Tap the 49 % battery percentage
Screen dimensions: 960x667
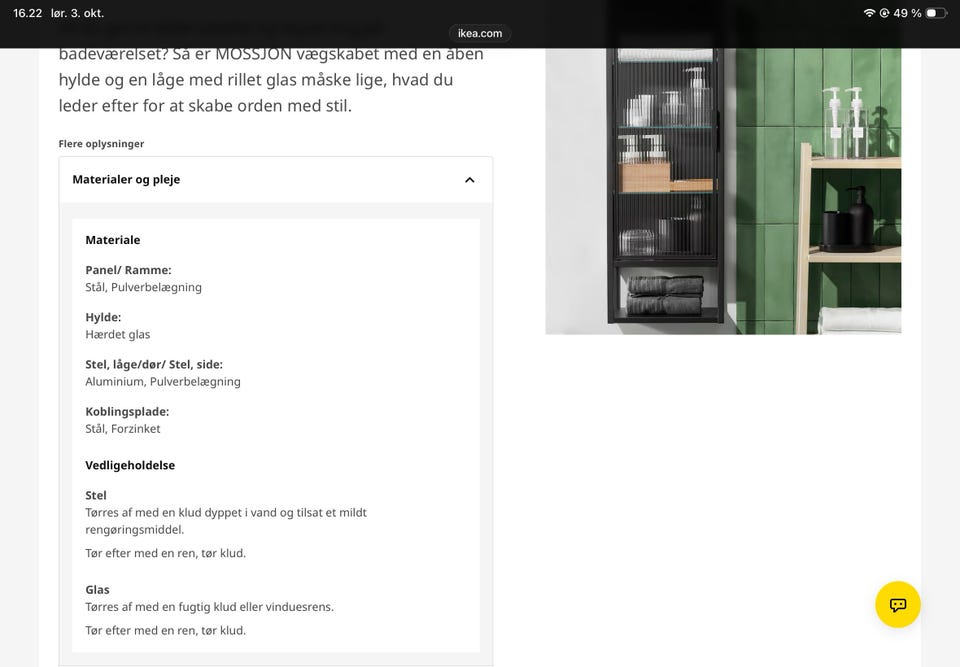click(907, 13)
